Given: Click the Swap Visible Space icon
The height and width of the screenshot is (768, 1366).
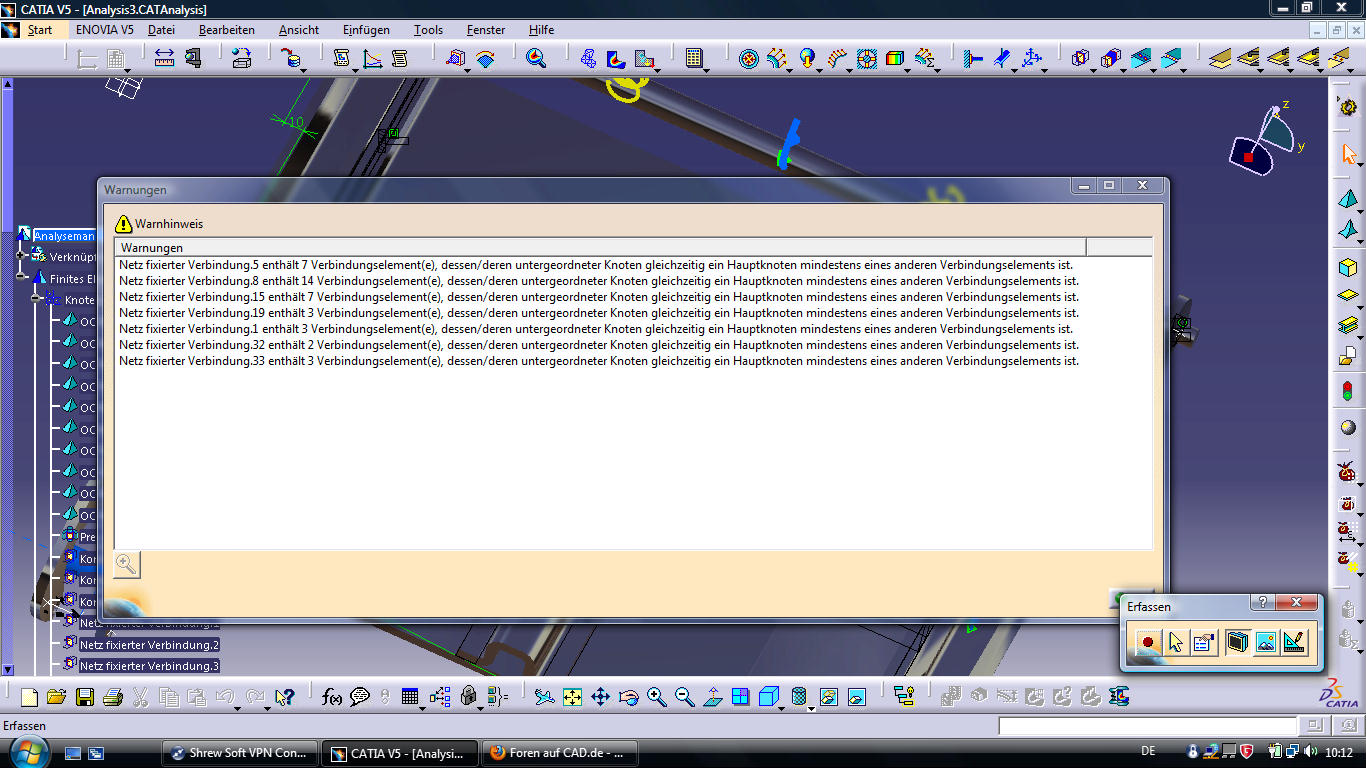Looking at the screenshot, I should [x=857, y=697].
